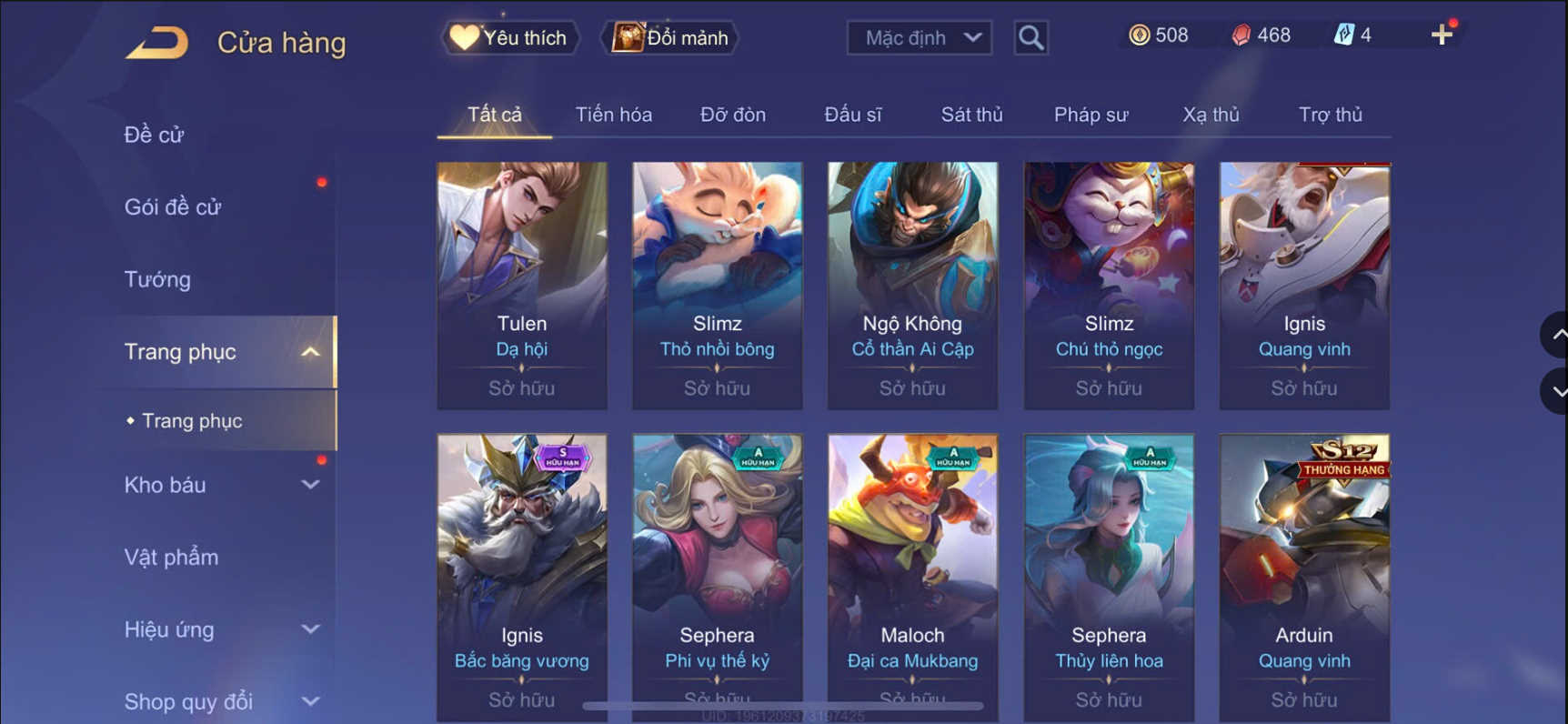Expand the Kho báu sidebar section
1568x724 pixels.
[x=310, y=485]
